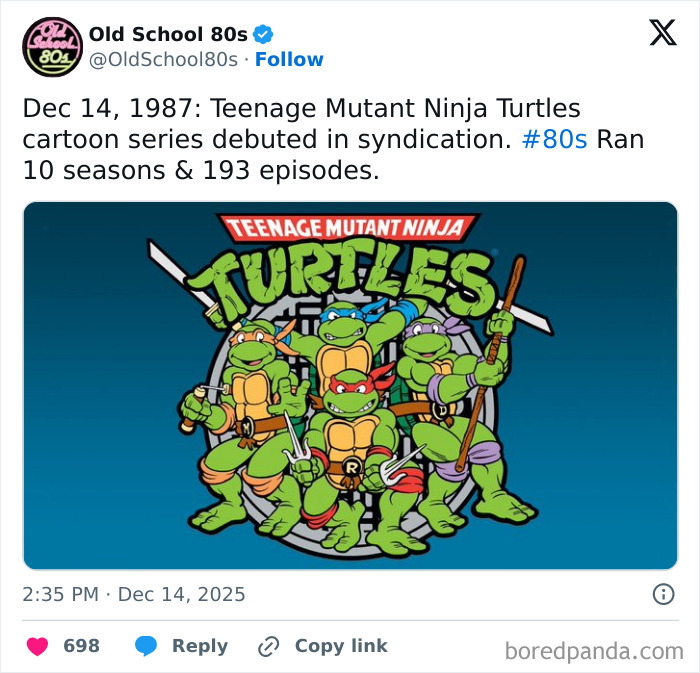Click the Old School 80s profile avatar

tap(53, 46)
